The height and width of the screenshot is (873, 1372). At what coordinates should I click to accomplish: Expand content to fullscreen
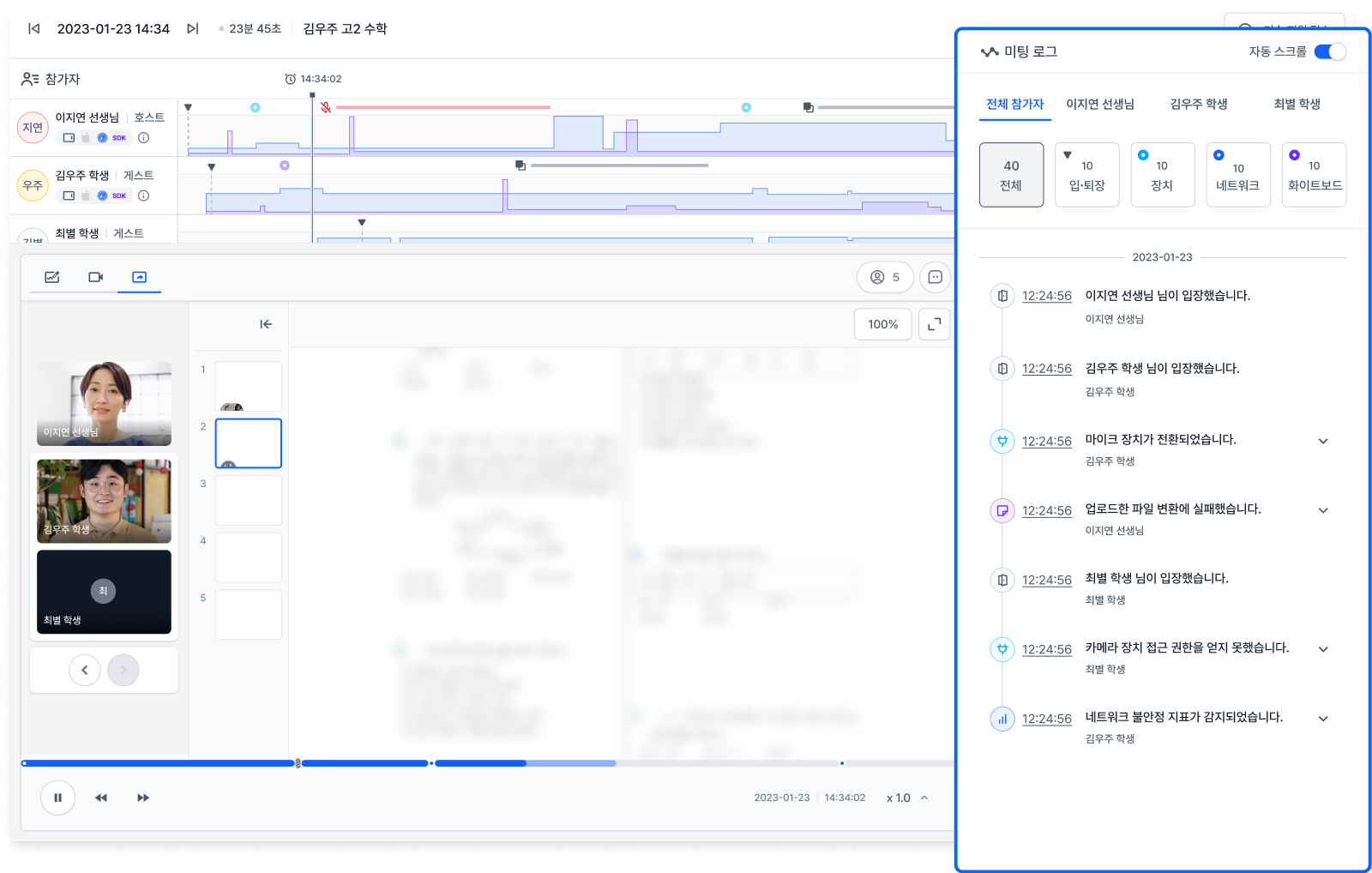935,324
